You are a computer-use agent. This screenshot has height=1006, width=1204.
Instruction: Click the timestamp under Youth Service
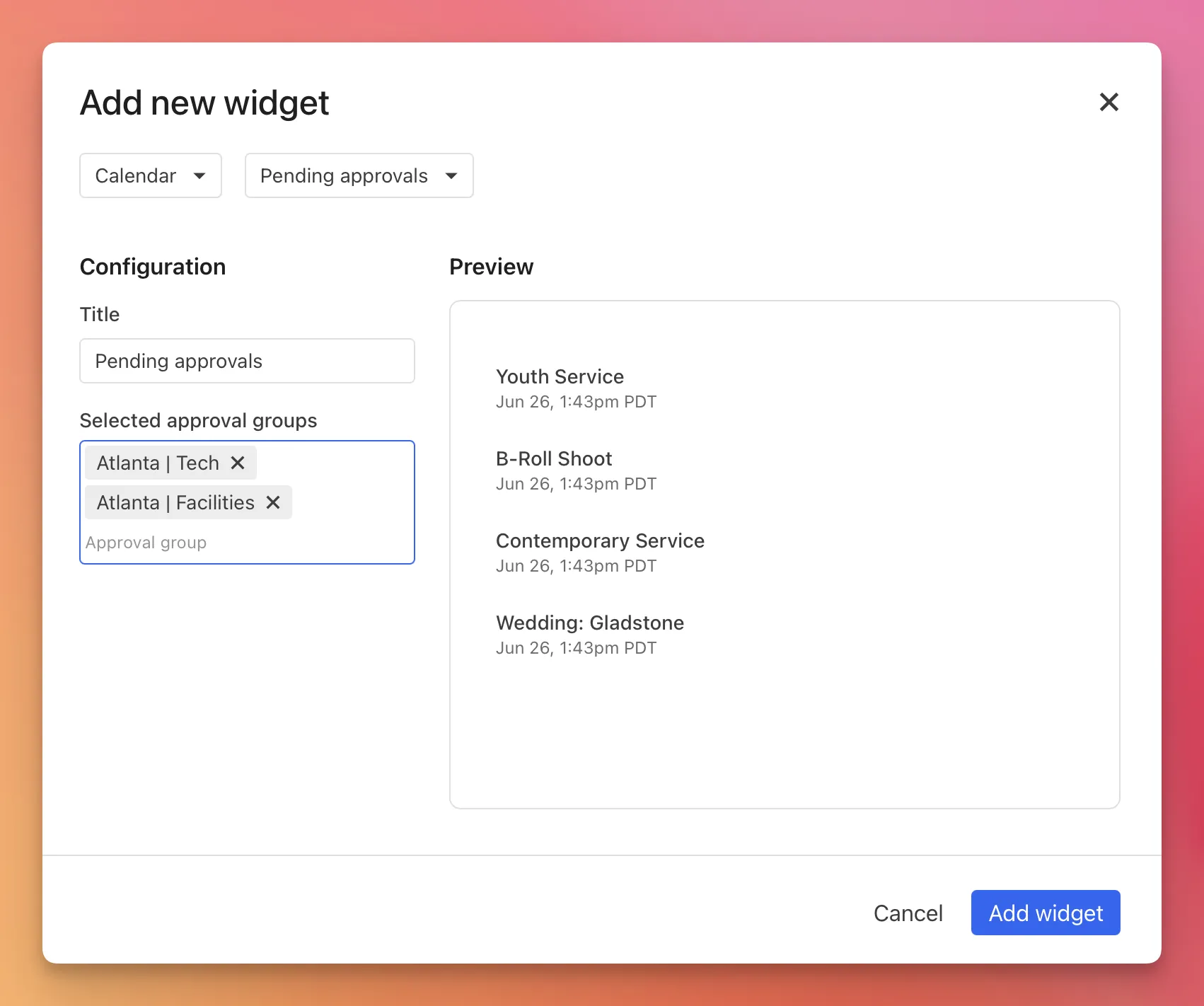click(576, 402)
